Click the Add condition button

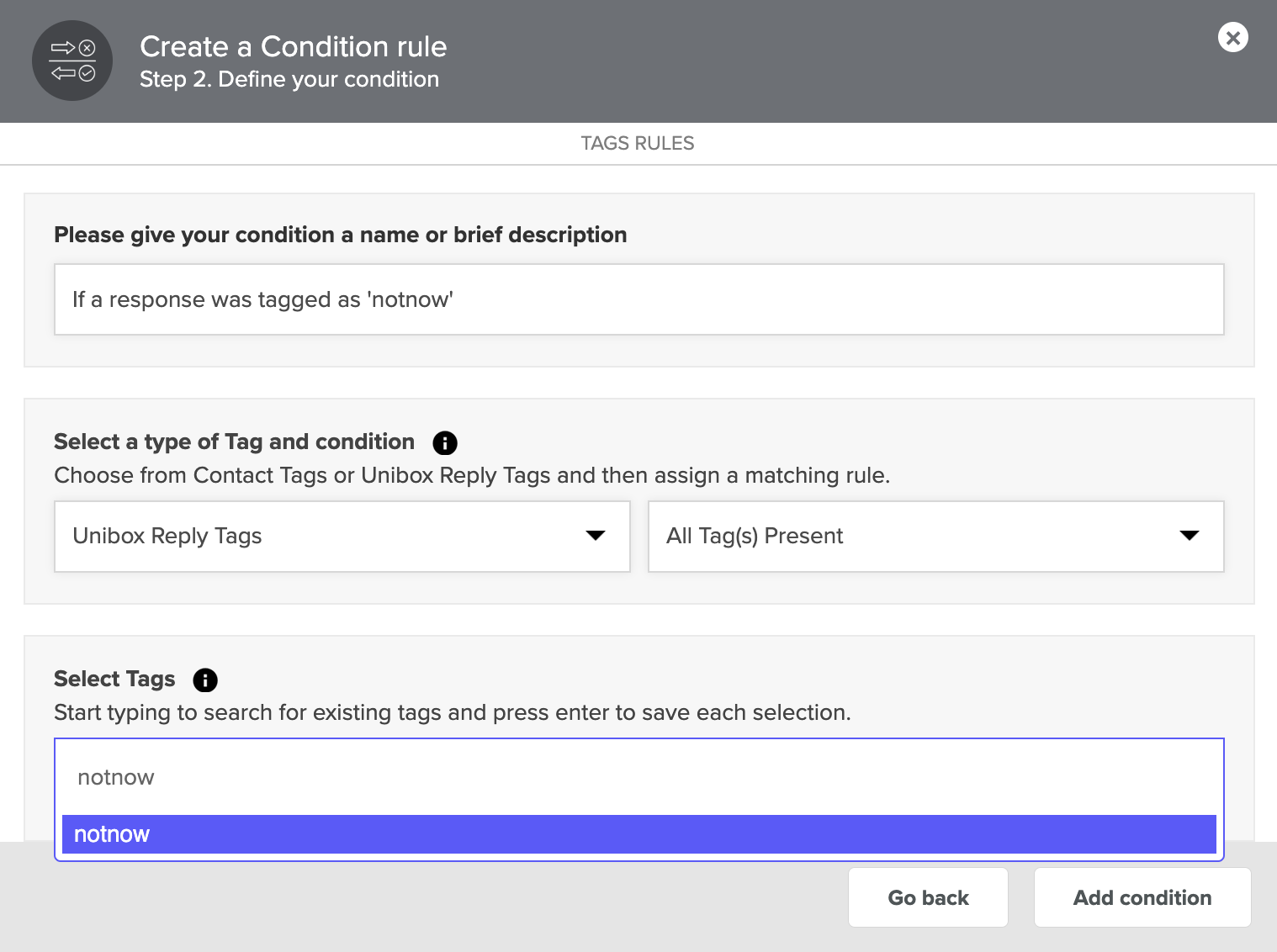coord(1142,897)
